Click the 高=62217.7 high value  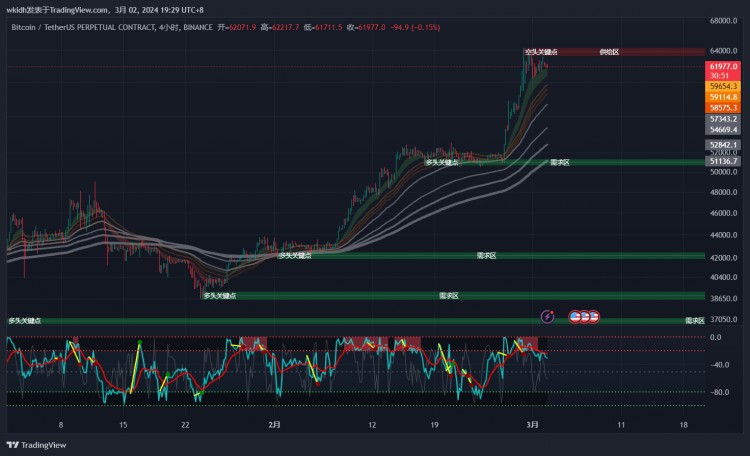tap(280, 27)
